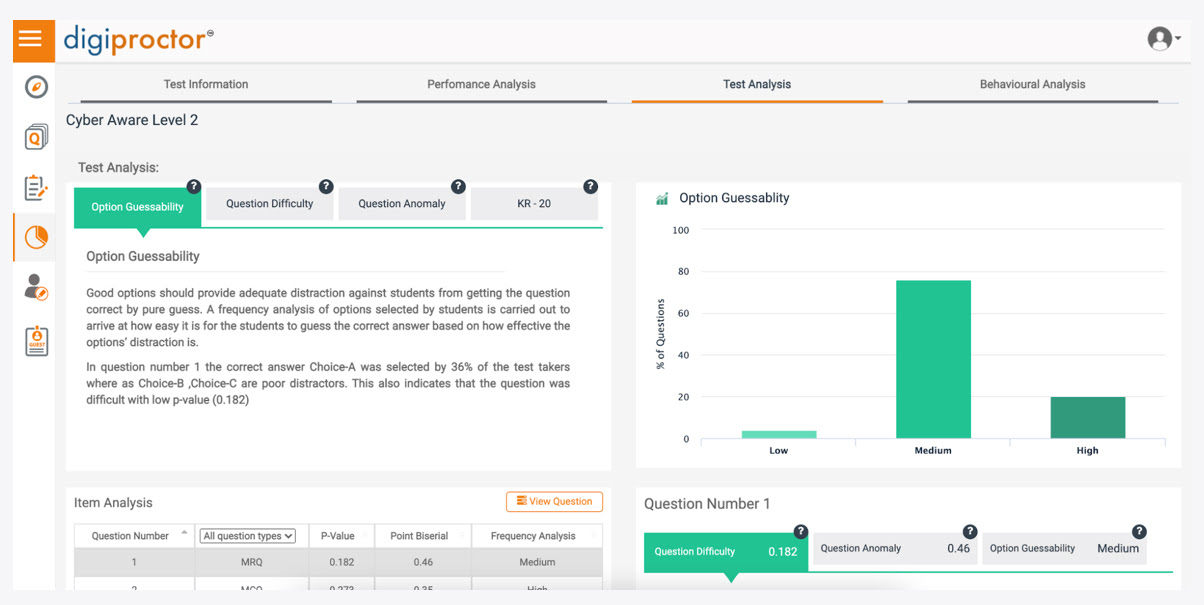Click the View Question button
This screenshot has height=605, width=1204.
click(554, 502)
